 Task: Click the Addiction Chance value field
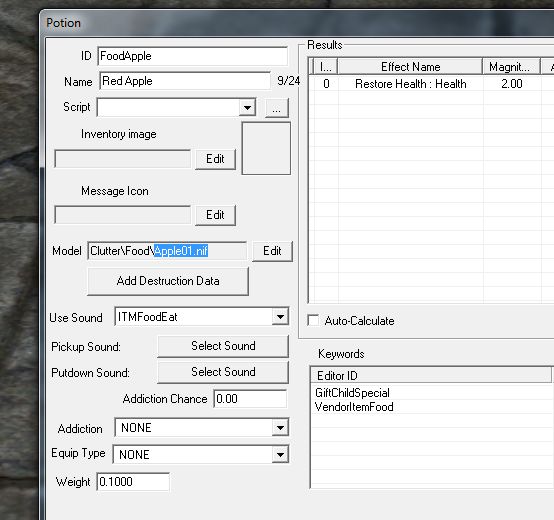pos(250,399)
